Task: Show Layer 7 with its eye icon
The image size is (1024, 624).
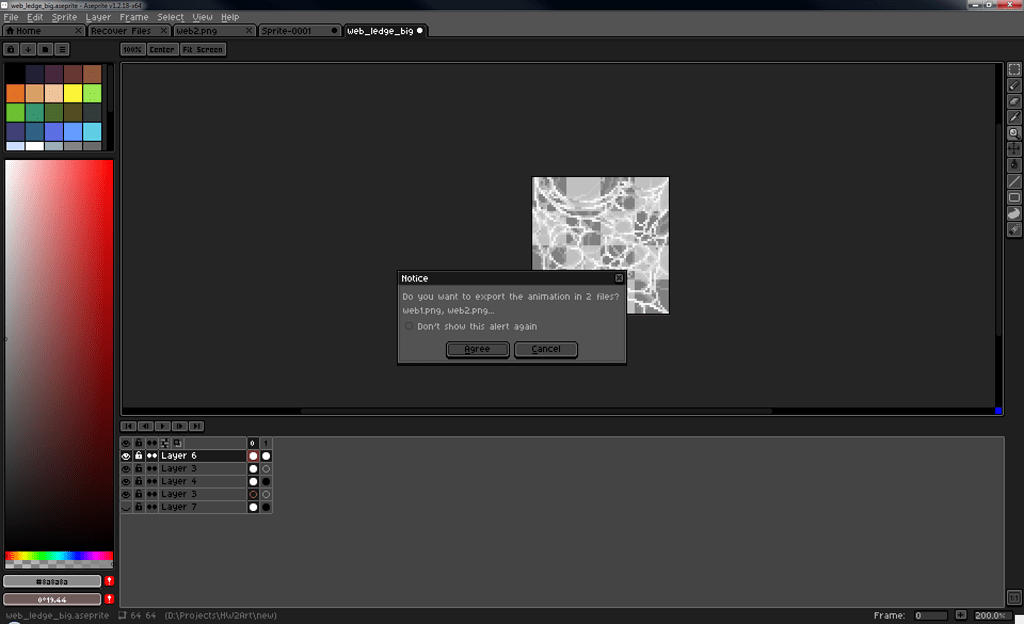Action: (x=126, y=507)
